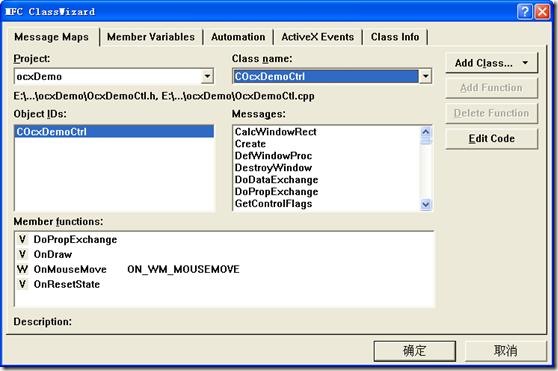Confirm with the 确定 button
Viewport: 558px width, 371px height.
coord(415,351)
